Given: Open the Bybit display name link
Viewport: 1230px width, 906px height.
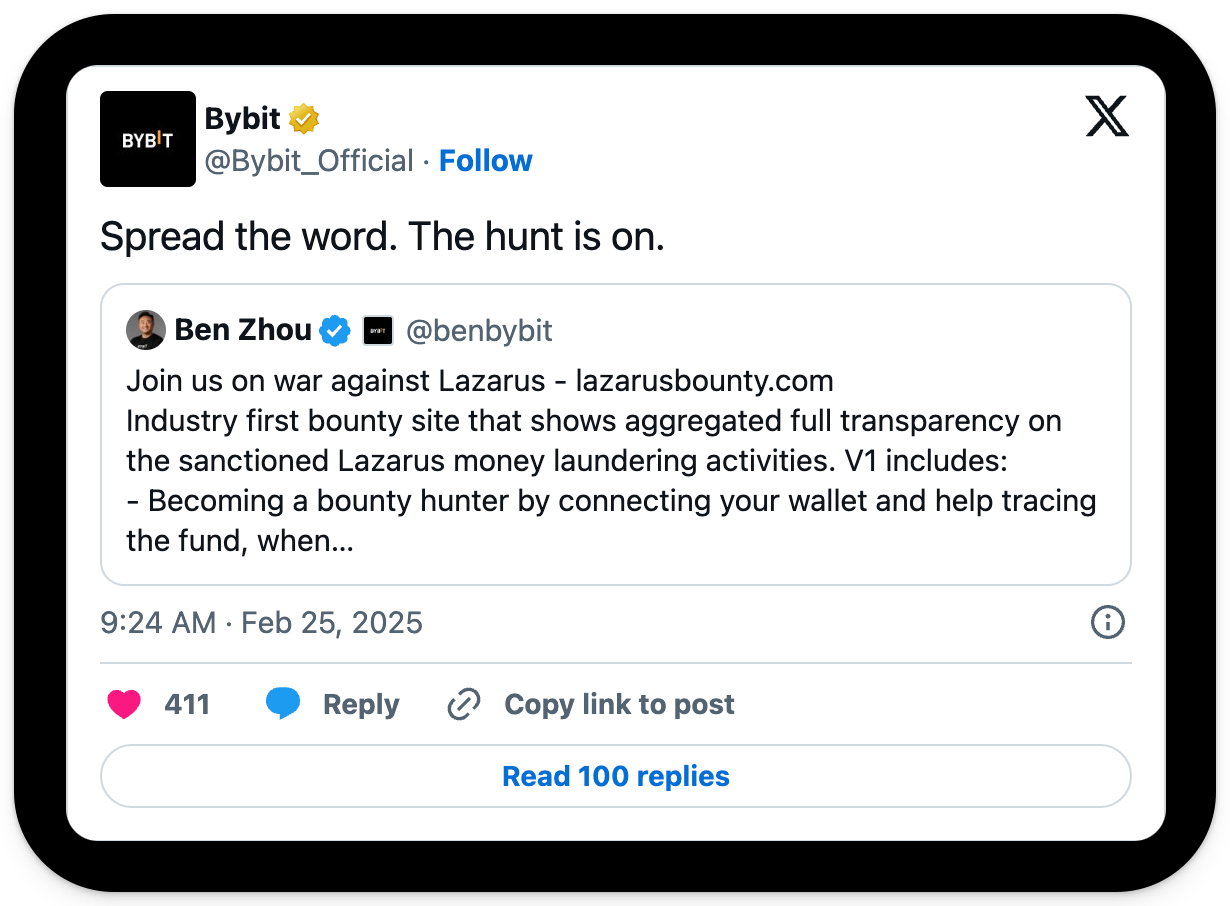Looking at the screenshot, I should click(x=242, y=119).
